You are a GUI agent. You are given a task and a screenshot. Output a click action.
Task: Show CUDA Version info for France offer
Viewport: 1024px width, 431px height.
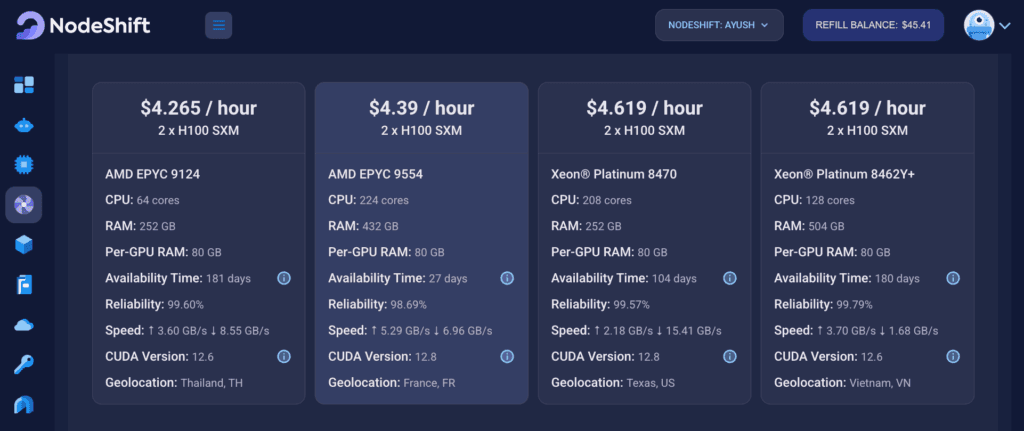click(507, 357)
